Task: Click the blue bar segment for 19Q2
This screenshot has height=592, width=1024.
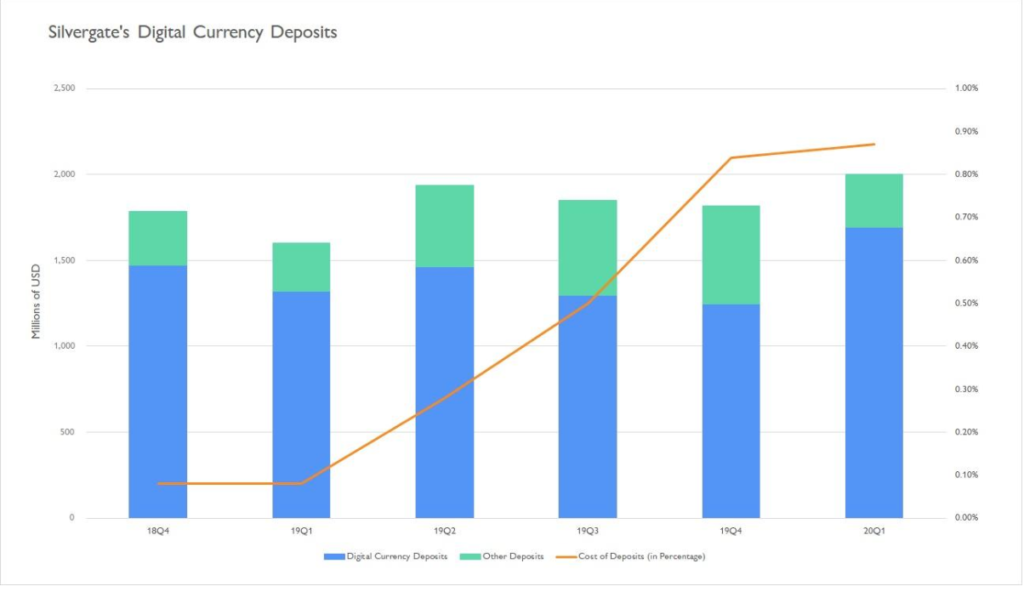Action: pyautogui.click(x=445, y=393)
